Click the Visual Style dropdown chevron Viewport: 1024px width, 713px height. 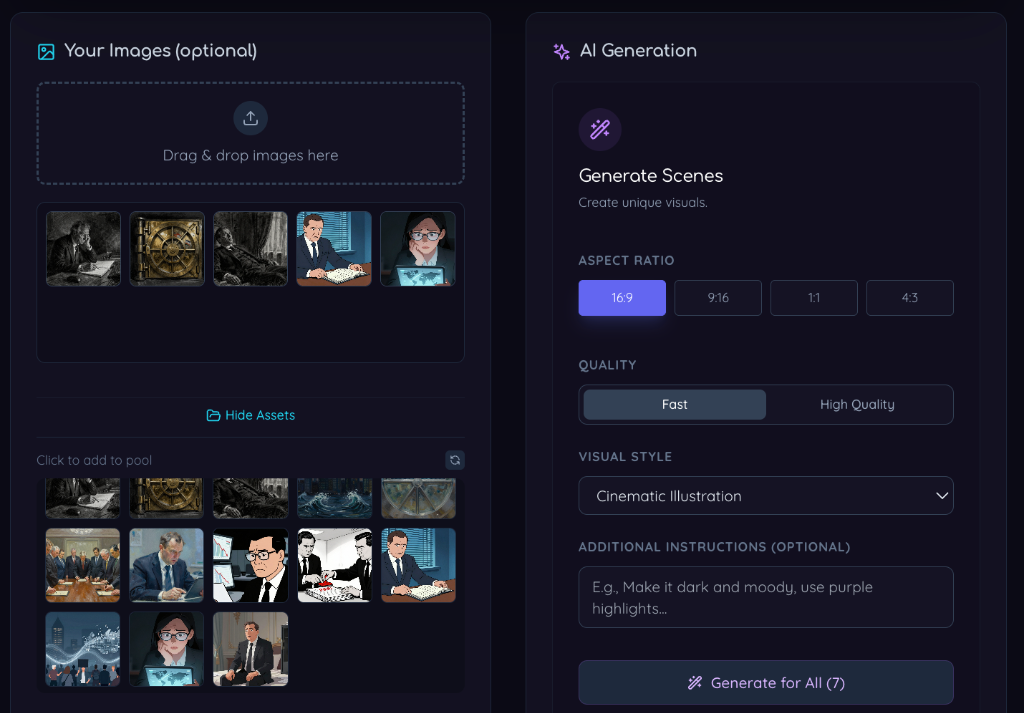[941, 496]
